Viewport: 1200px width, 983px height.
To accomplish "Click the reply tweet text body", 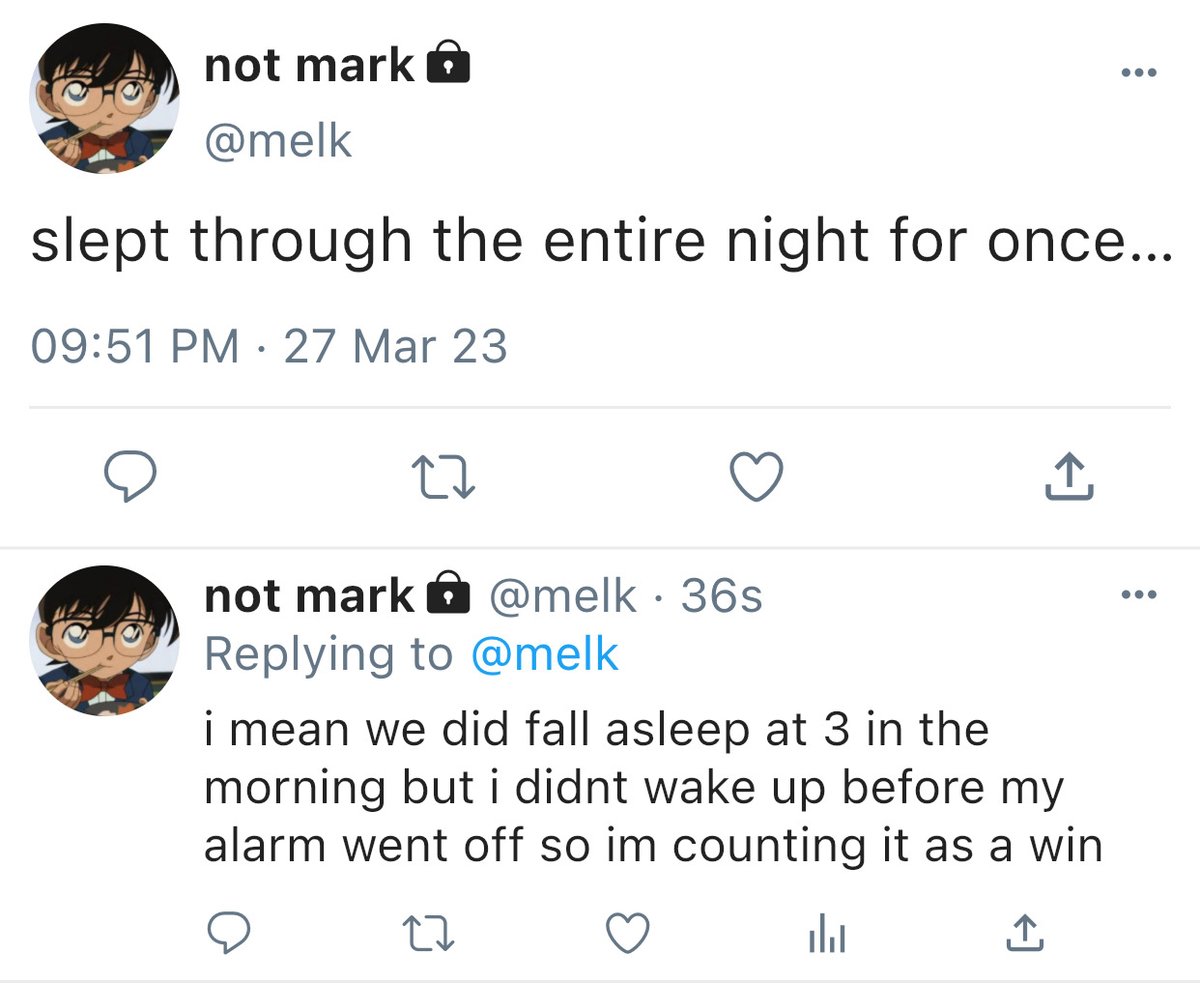I will pyautogui.click(x=653, y=788).
